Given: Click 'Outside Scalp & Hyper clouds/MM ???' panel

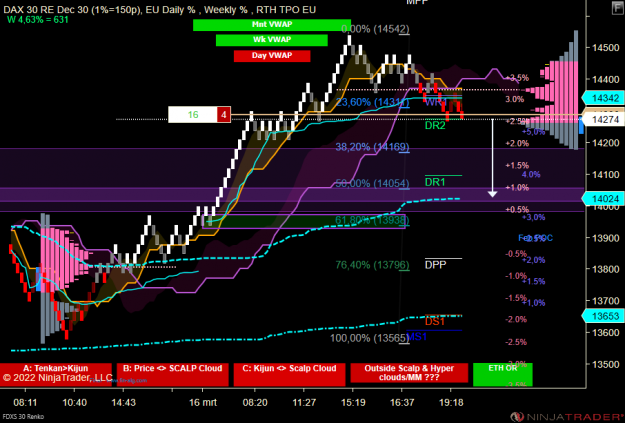Looking at the screenshot, I should coord(409,374).
